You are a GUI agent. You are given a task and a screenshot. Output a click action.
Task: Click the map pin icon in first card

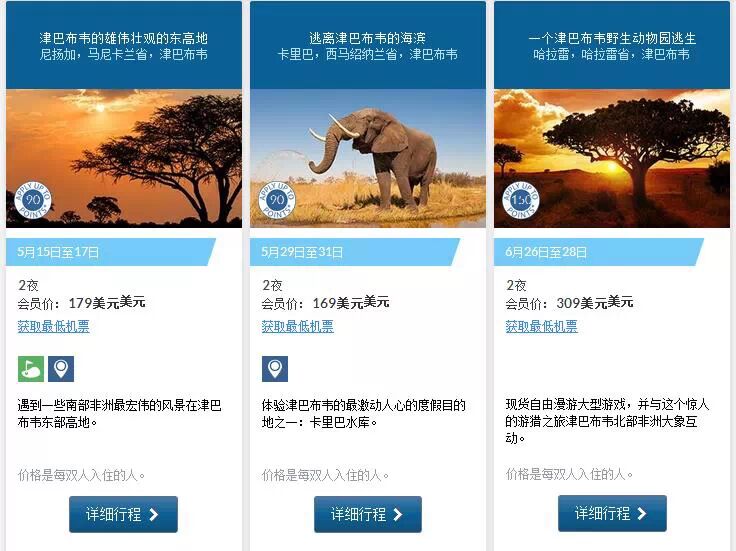point(61,369)
